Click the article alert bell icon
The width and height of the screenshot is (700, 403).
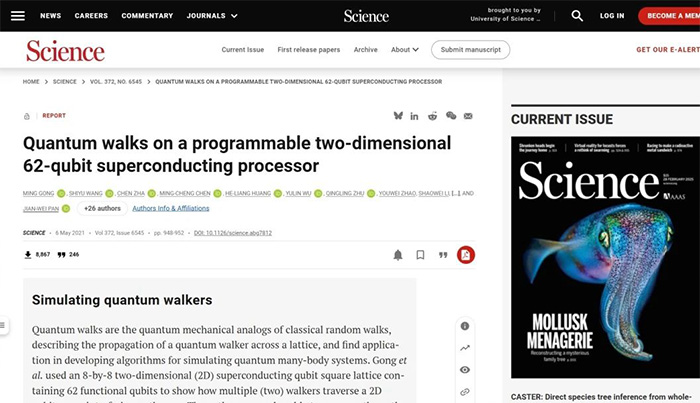pos(398,255)
